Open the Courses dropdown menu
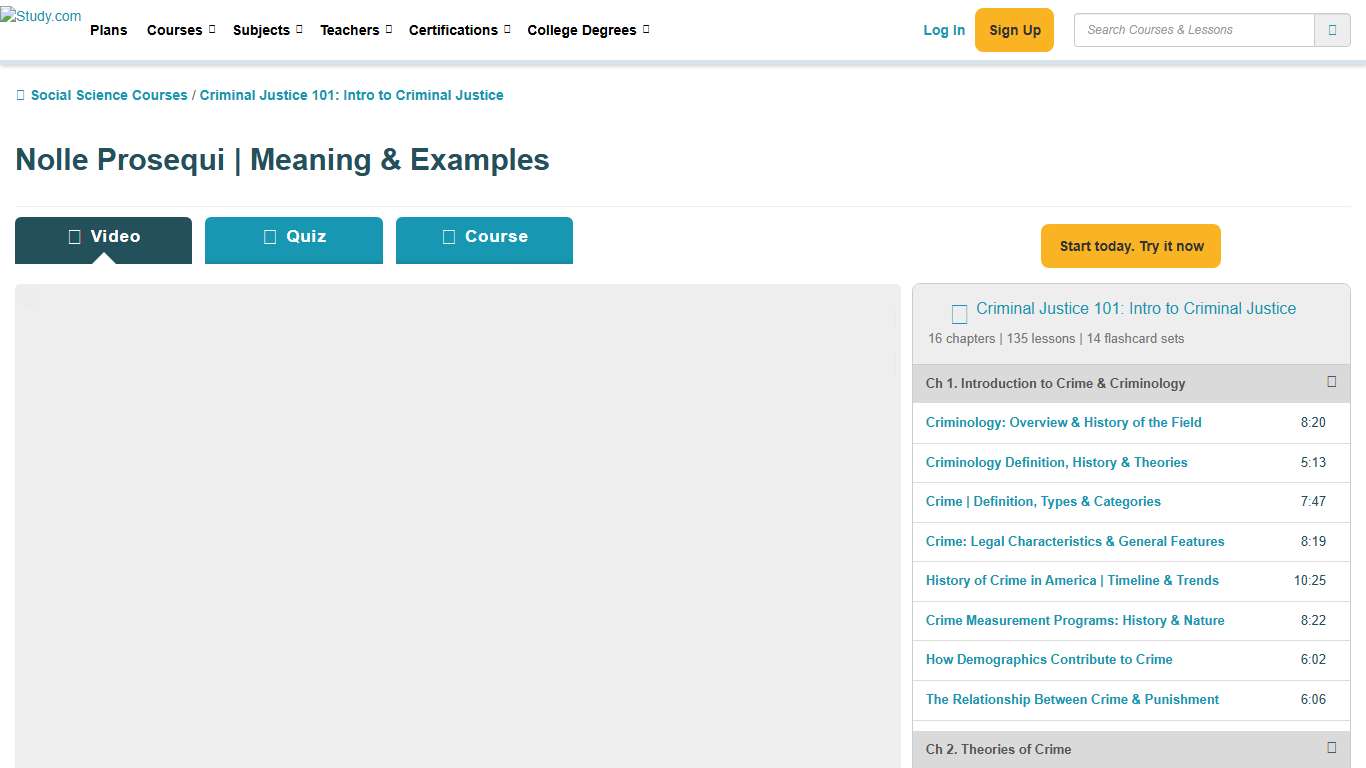This screenshot has height=768, width=1366. click(x=180, y=30)
